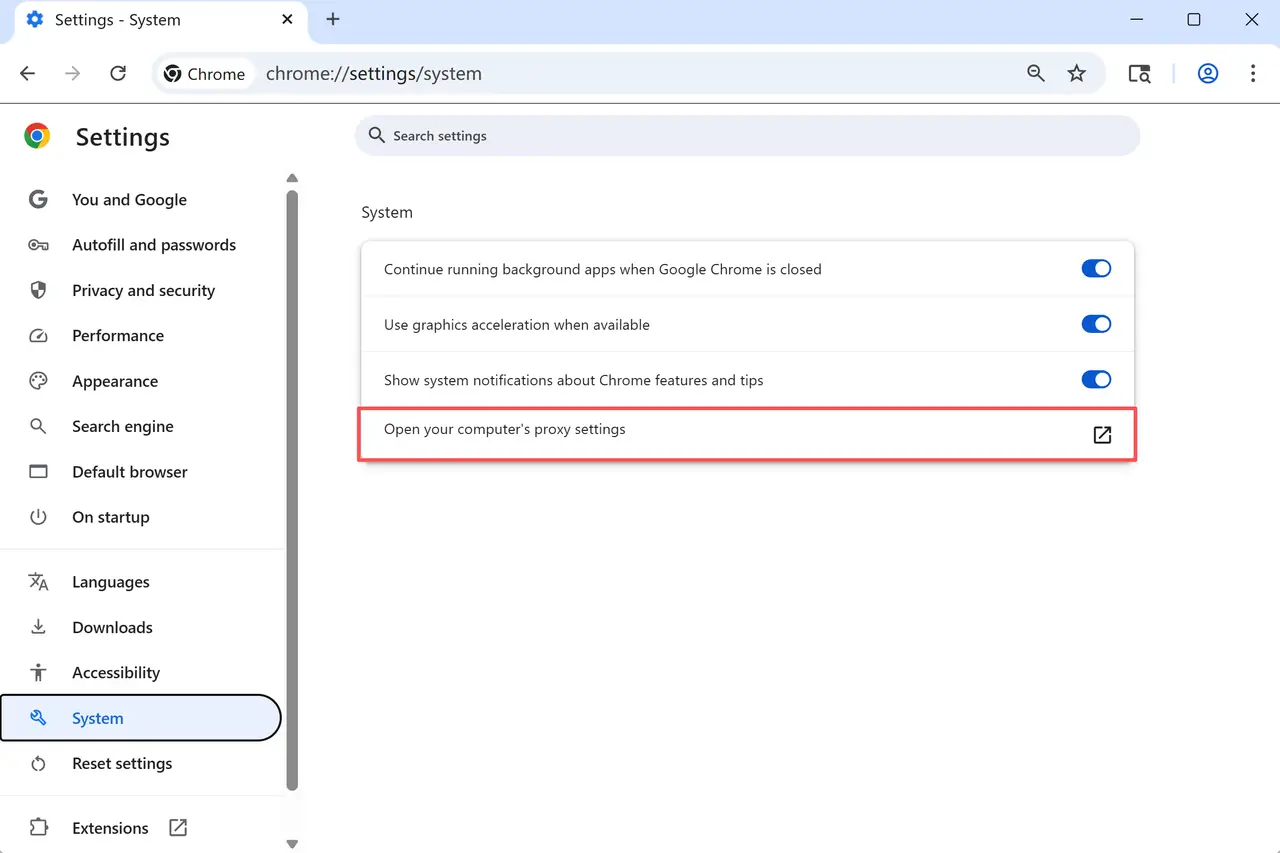Click the sidebar scroll-up arrow
1280x853 pixels.
point(292,178)
